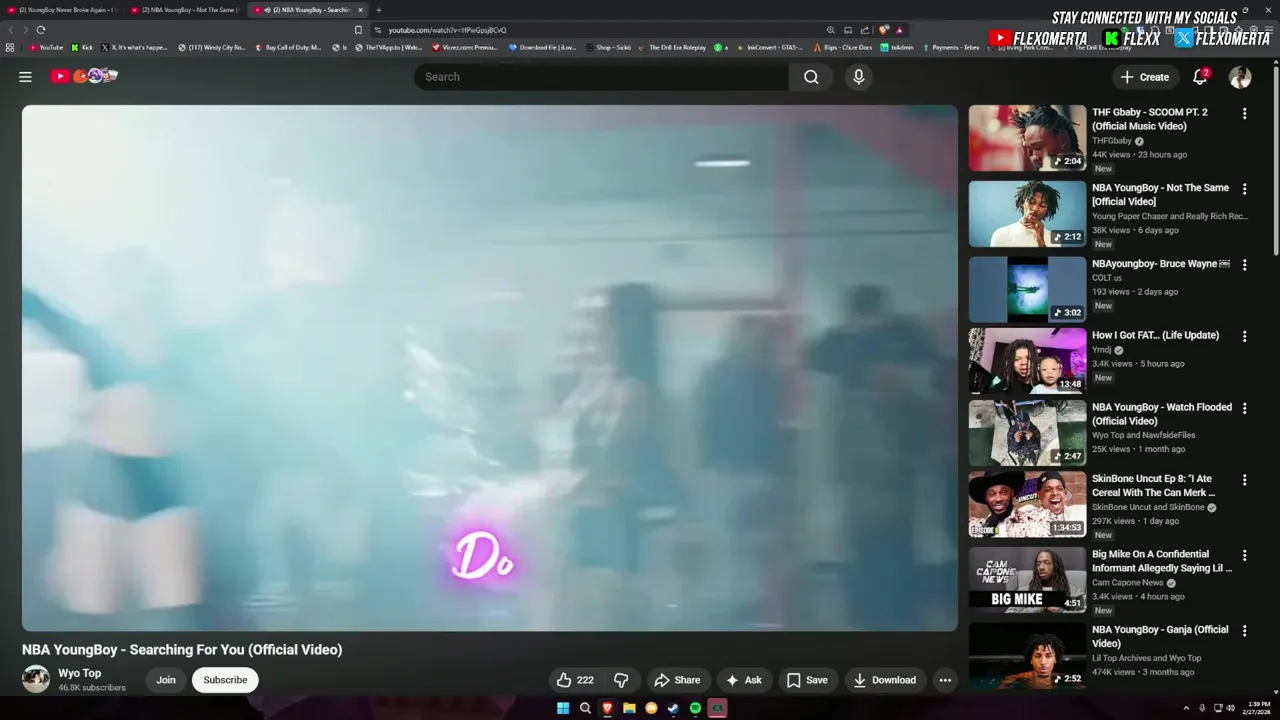Open Big Mike Confidential Informant thumbnail
The height and width of the screenshot is (720, 1280).
[x=1027, y=580]
